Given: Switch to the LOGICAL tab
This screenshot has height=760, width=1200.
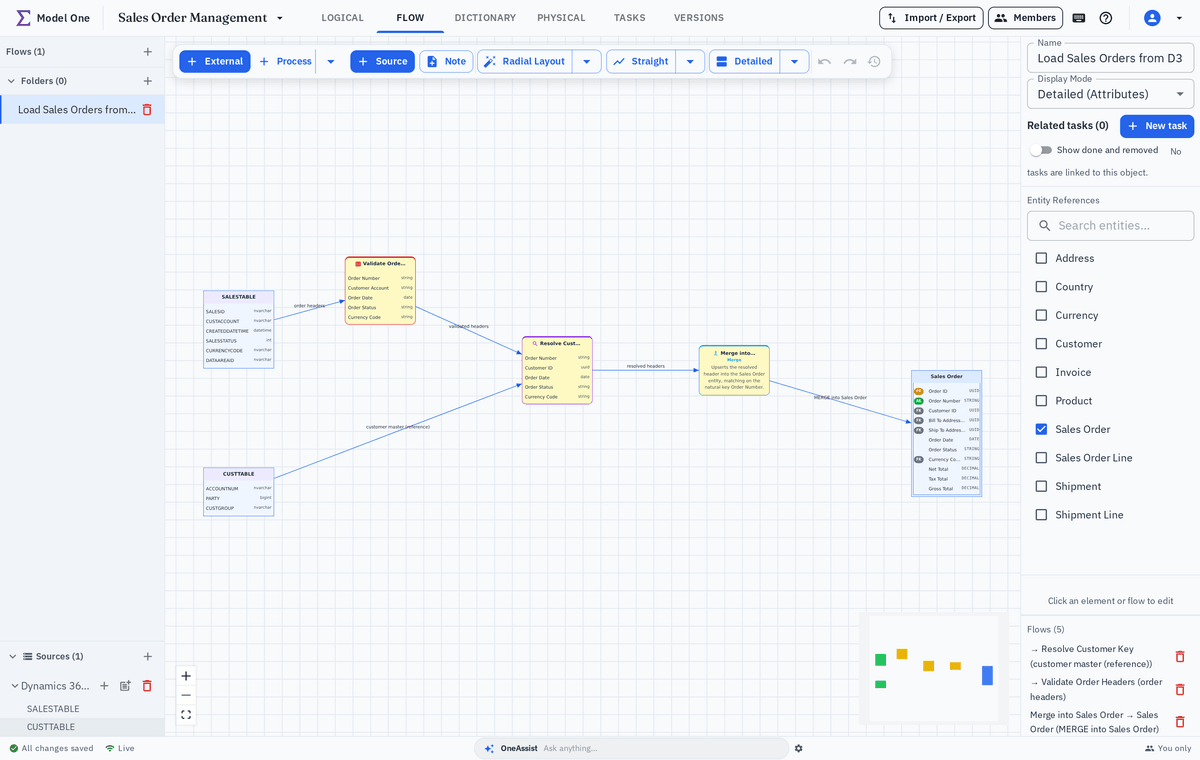Looking at the screenshot, I should pyautogui.click(x=342, y=18).
